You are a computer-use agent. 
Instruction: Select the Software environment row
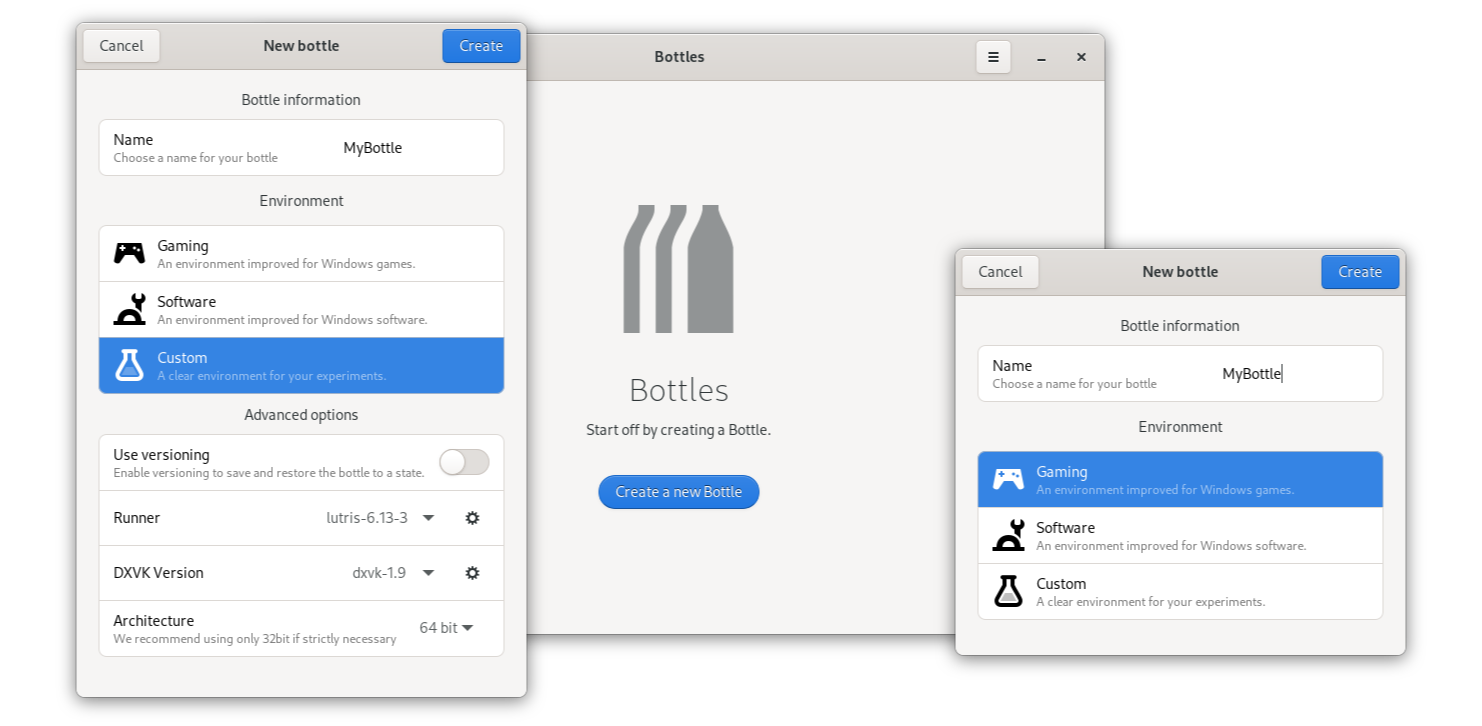tap(300, 308)
